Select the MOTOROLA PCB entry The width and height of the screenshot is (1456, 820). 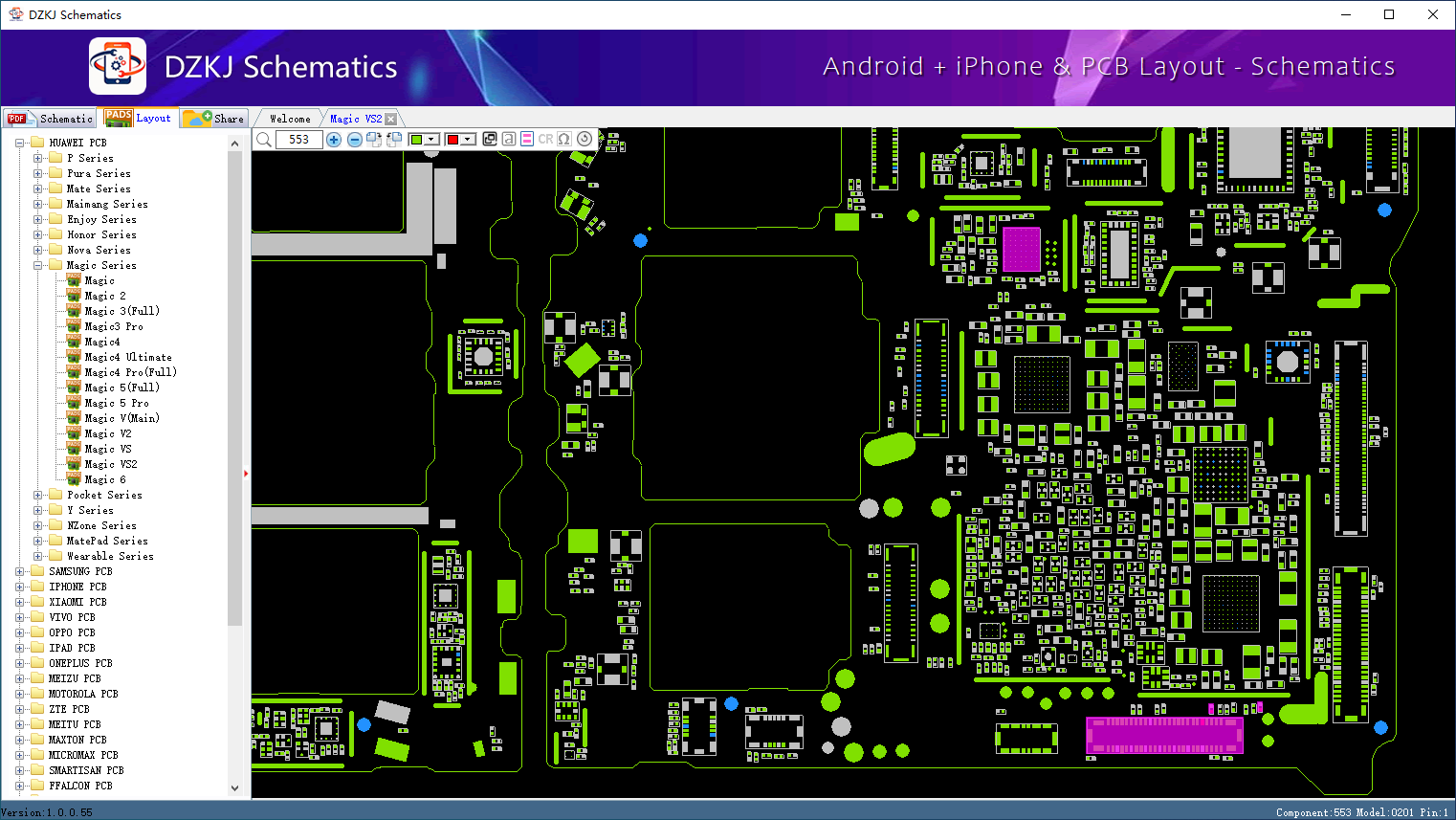tap(83, 694)
